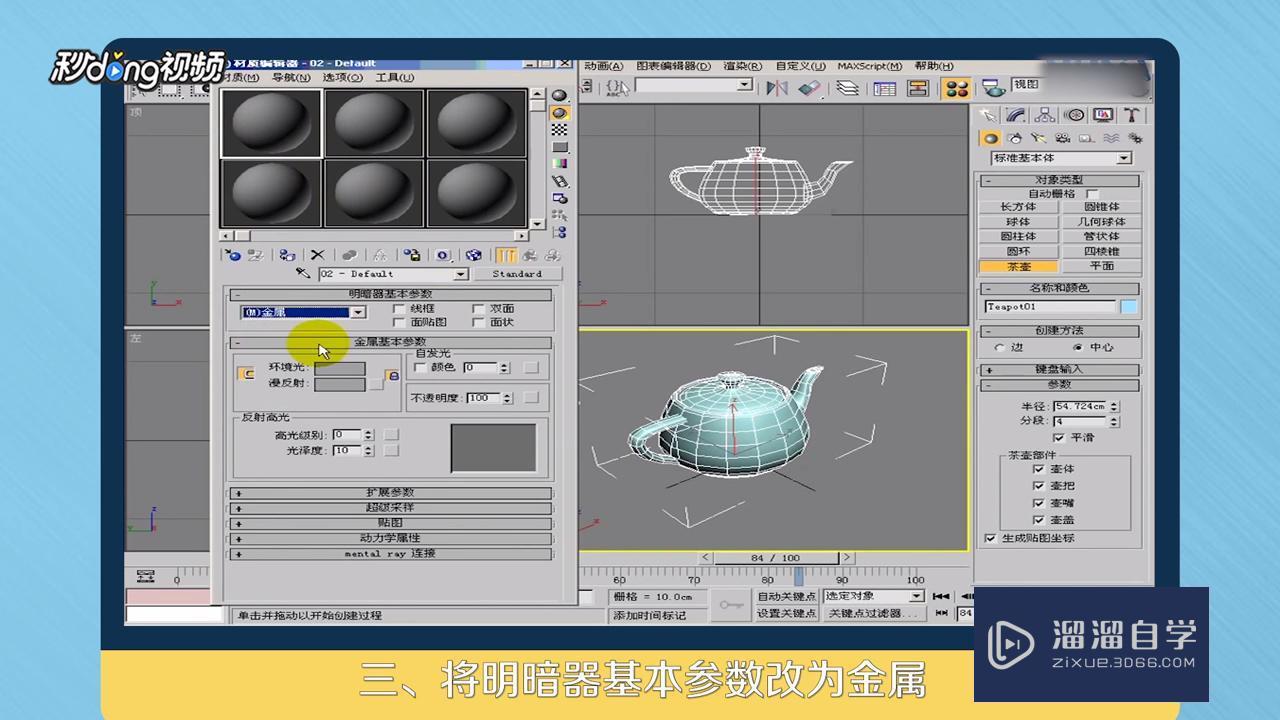This screenshot has height=720, width=1280.
Task: Enable the 面状 checkbox
Action: [x=478, y=322]
